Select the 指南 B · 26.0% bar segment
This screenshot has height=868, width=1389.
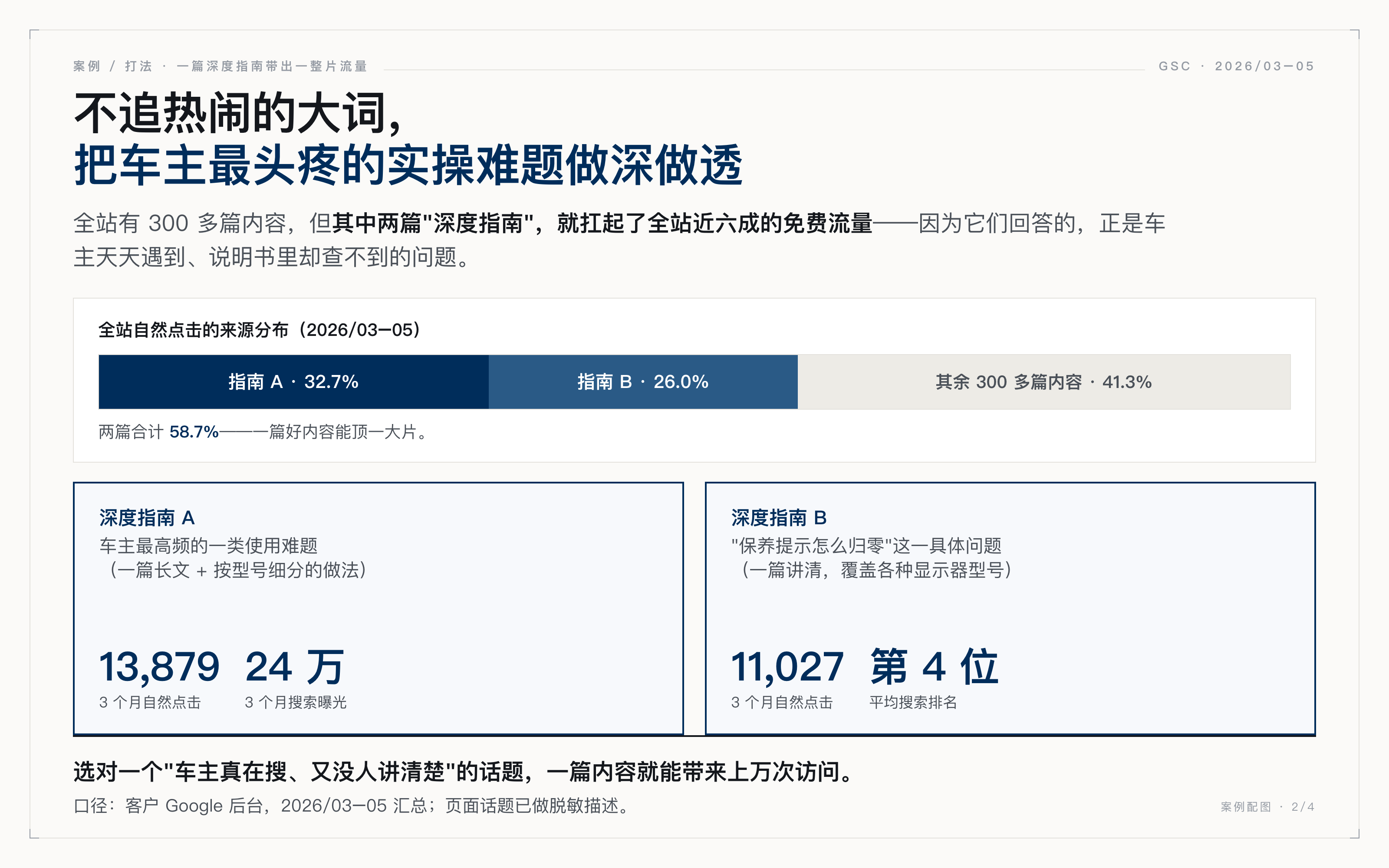pos(643,382)
